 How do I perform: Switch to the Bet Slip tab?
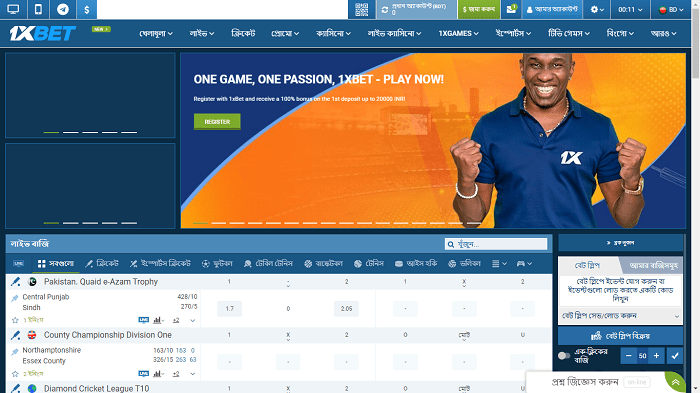pos(588,265)
